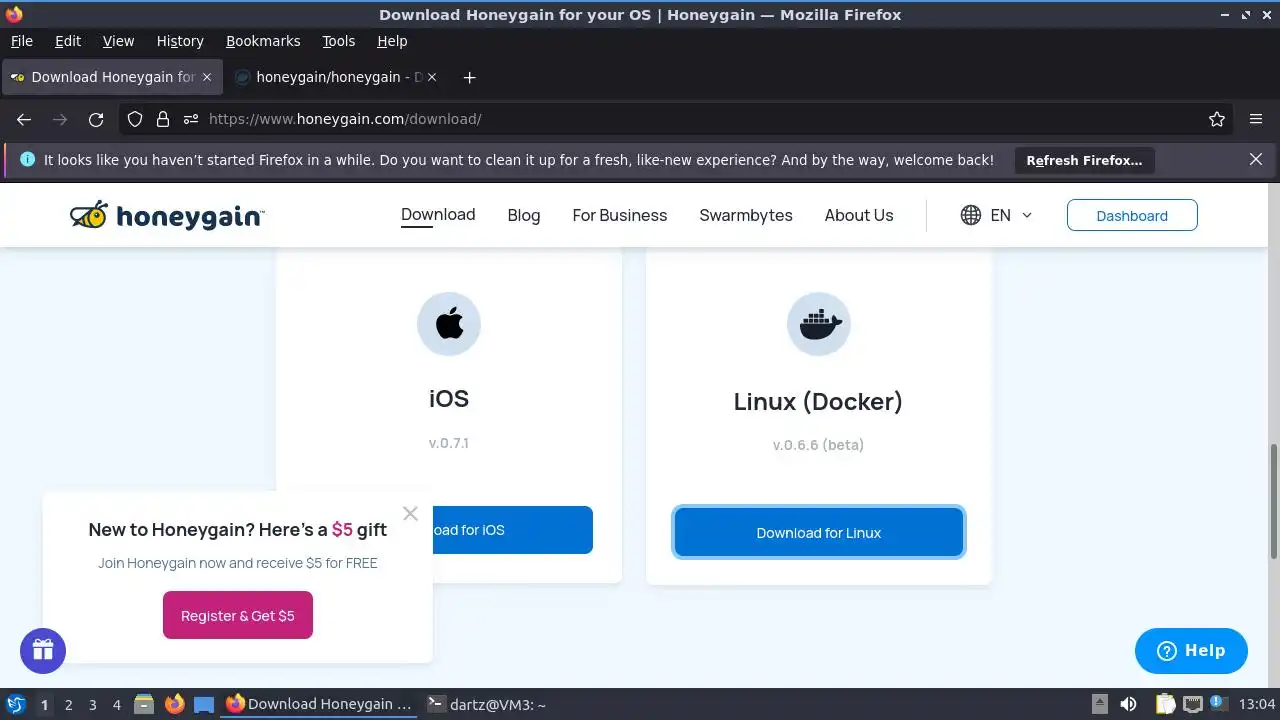Click the Docker whale logo icon
The image size is (1280, 720).
coord(819,324)
